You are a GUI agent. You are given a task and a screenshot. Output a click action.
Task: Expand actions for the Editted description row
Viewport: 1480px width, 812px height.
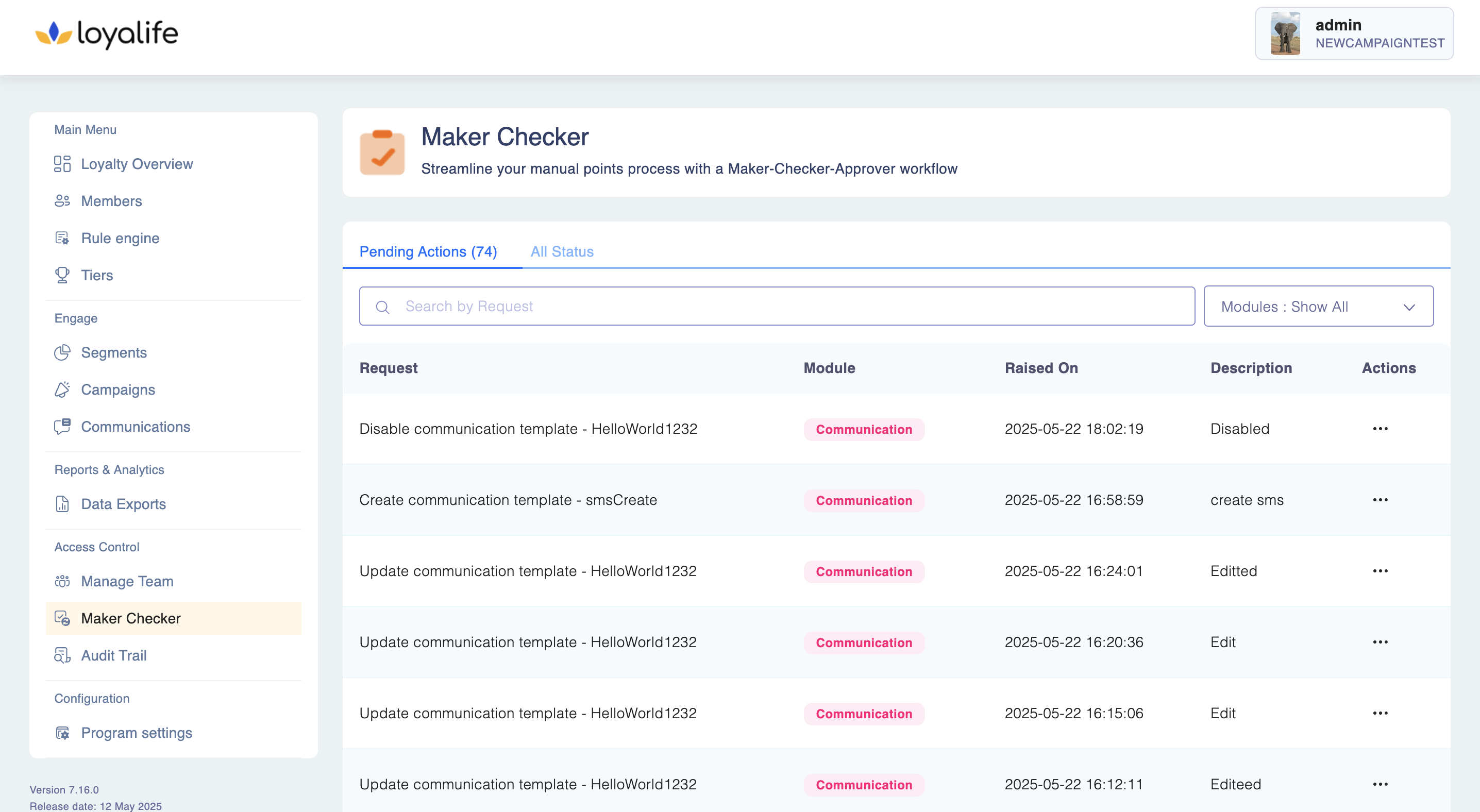pos(1380,571)
